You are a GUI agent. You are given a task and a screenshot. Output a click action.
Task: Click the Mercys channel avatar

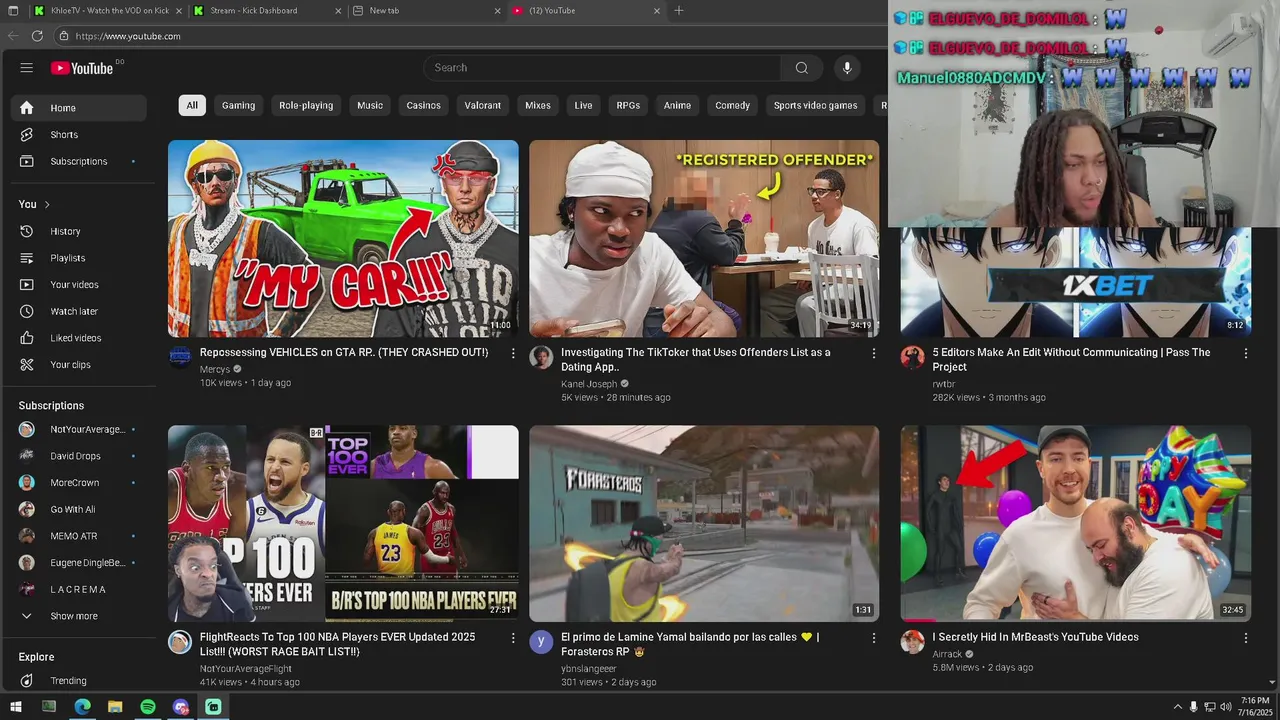(180, 358)
